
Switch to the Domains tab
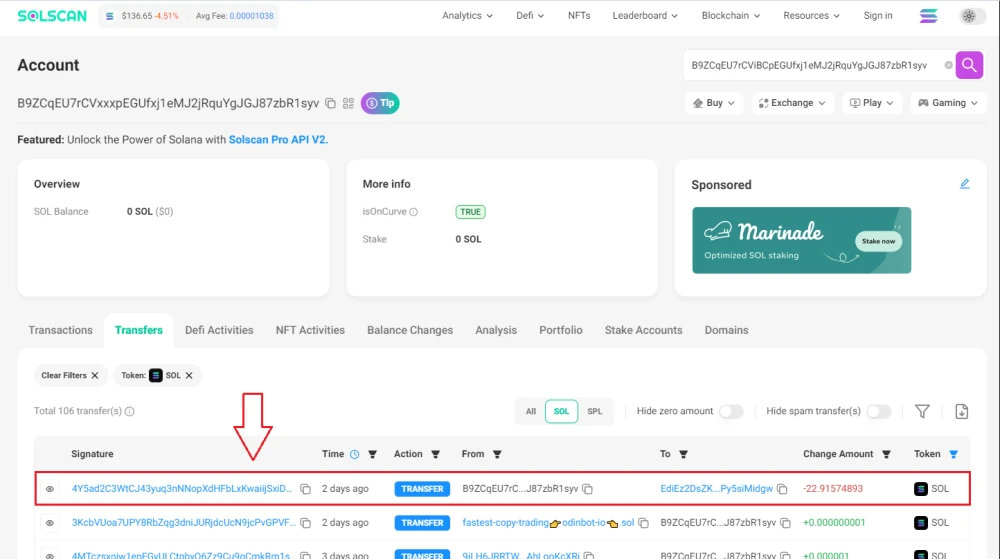(726, 330)
